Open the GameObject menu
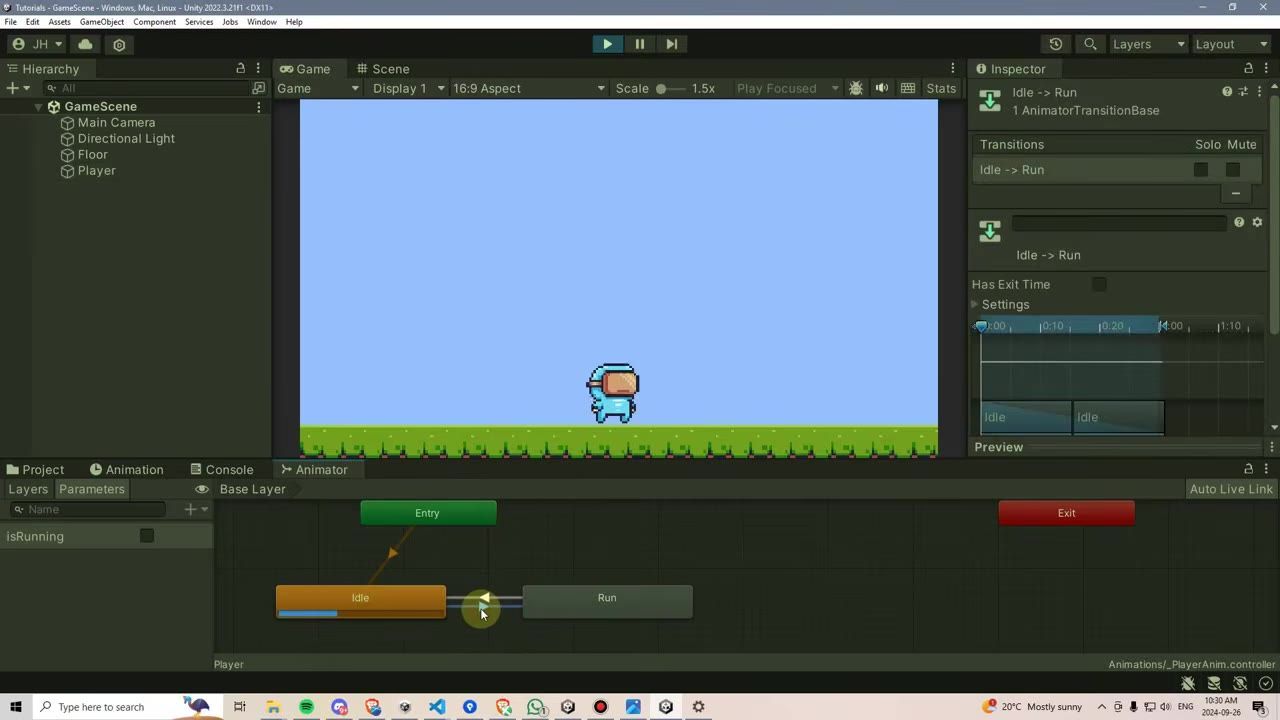The image size is (1280, 720). pyautogui.click(x=101, y=22)
